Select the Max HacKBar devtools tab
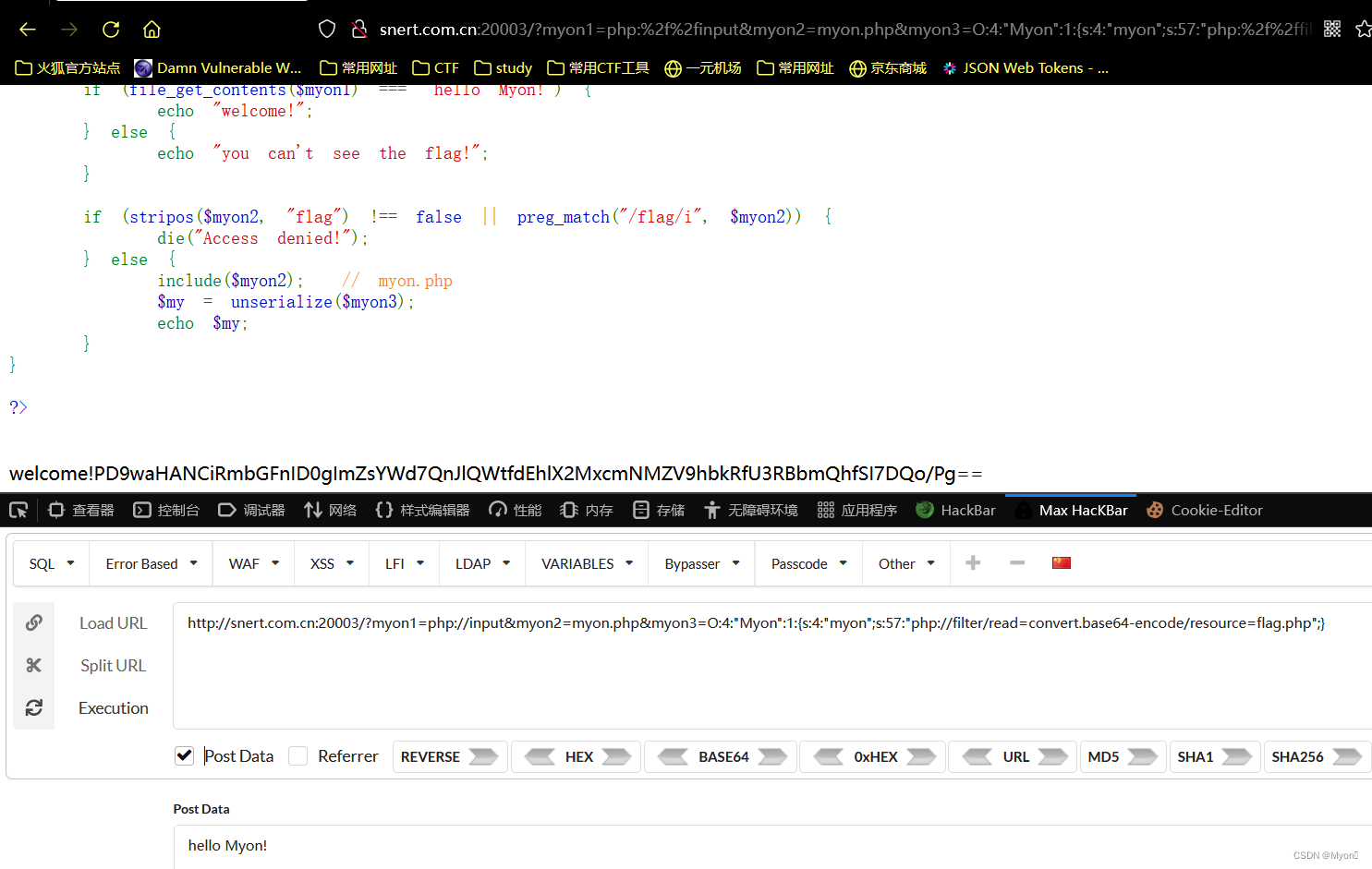Screen dimensions: 1372x869 (x=1071, y=510)
